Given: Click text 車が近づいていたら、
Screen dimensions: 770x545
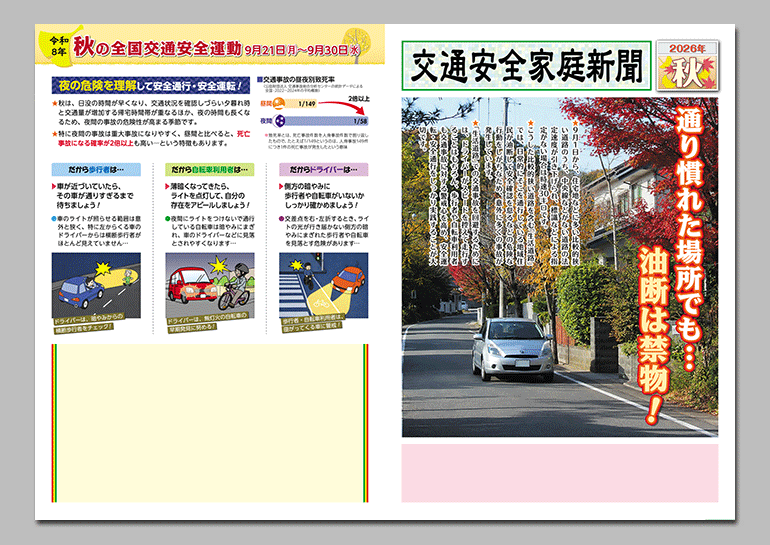Looking at the screenshot, I should click(x=89, y=187).
